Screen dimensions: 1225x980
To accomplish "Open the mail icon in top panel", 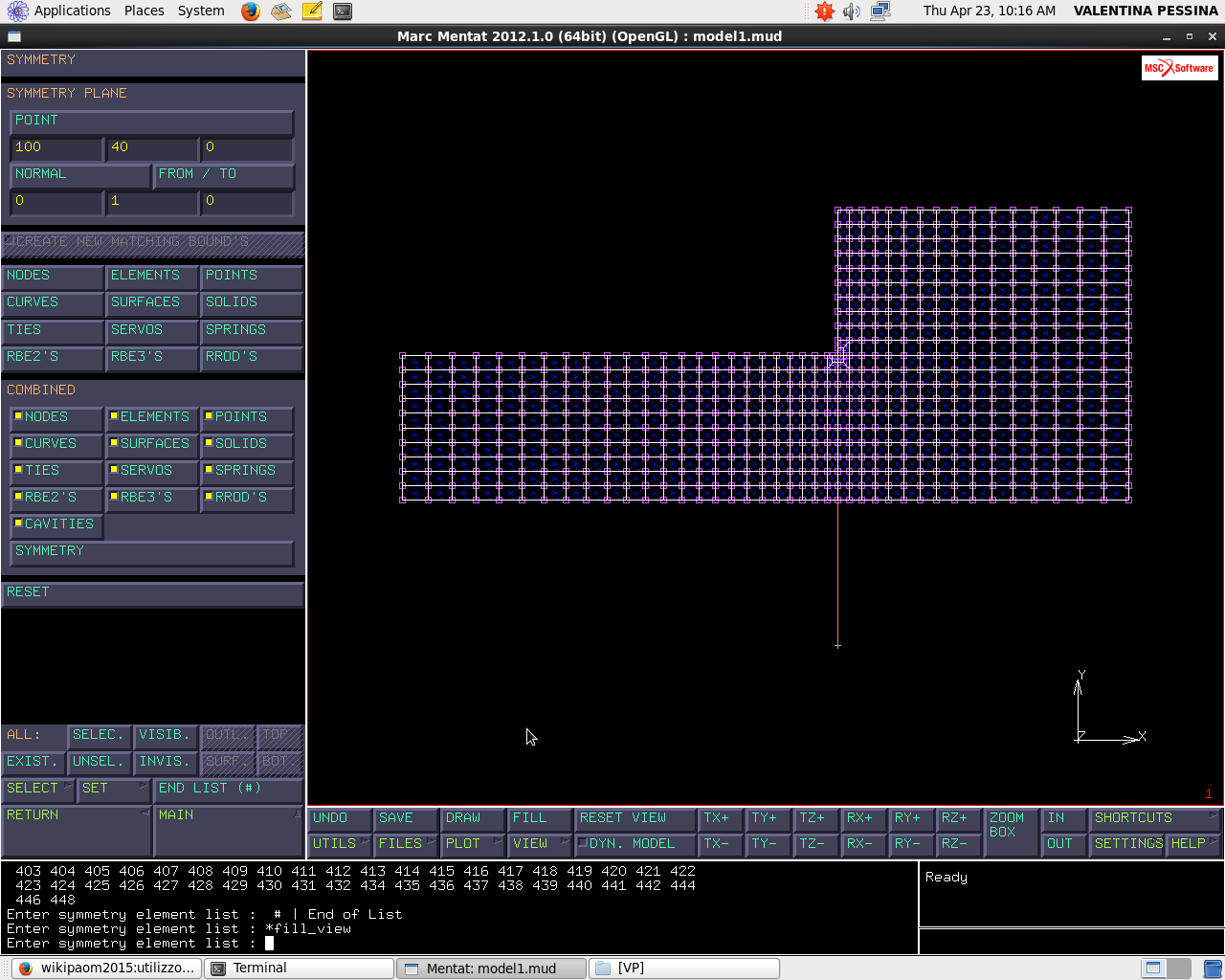I will coord(280,11).
